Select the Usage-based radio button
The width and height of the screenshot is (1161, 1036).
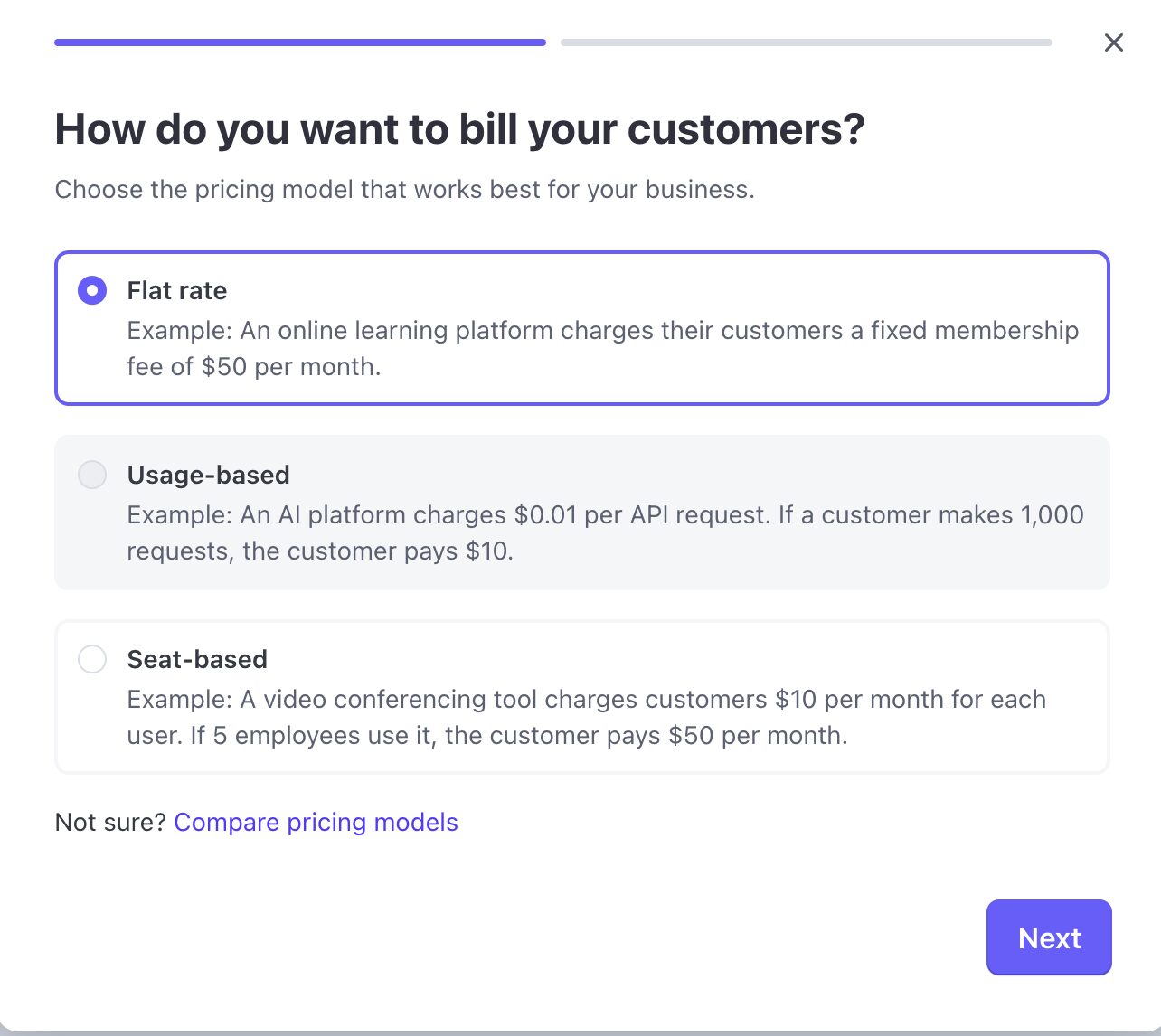tap(92, 475)
